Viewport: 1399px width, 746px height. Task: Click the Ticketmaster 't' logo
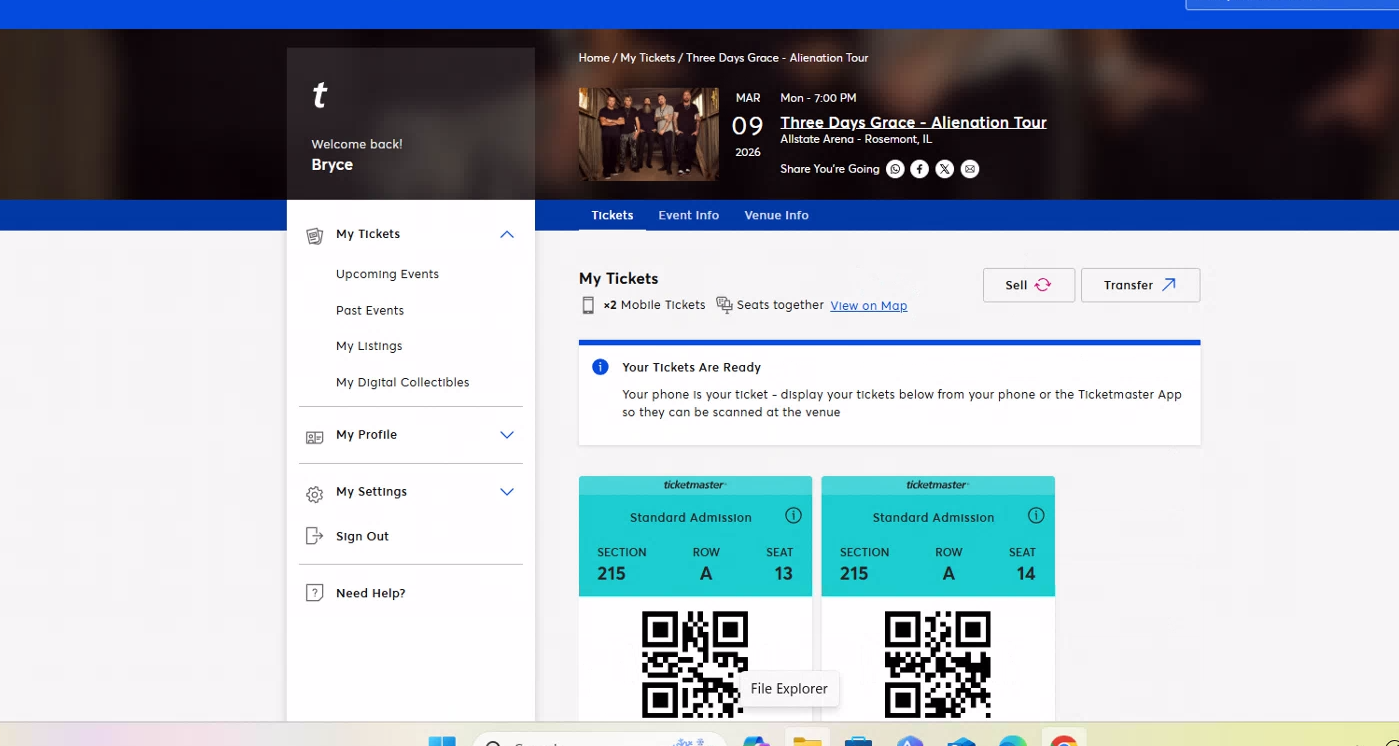(320, 95)
